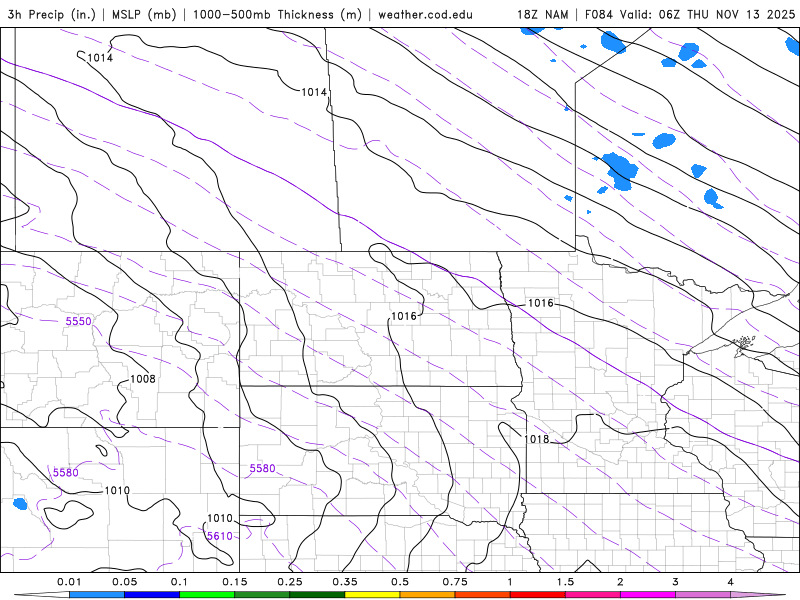Image resolution: width=800 pixels, height=600 pixels.
Task: Click the purple 5550 thickness label
Action: (x=79, y=321)
